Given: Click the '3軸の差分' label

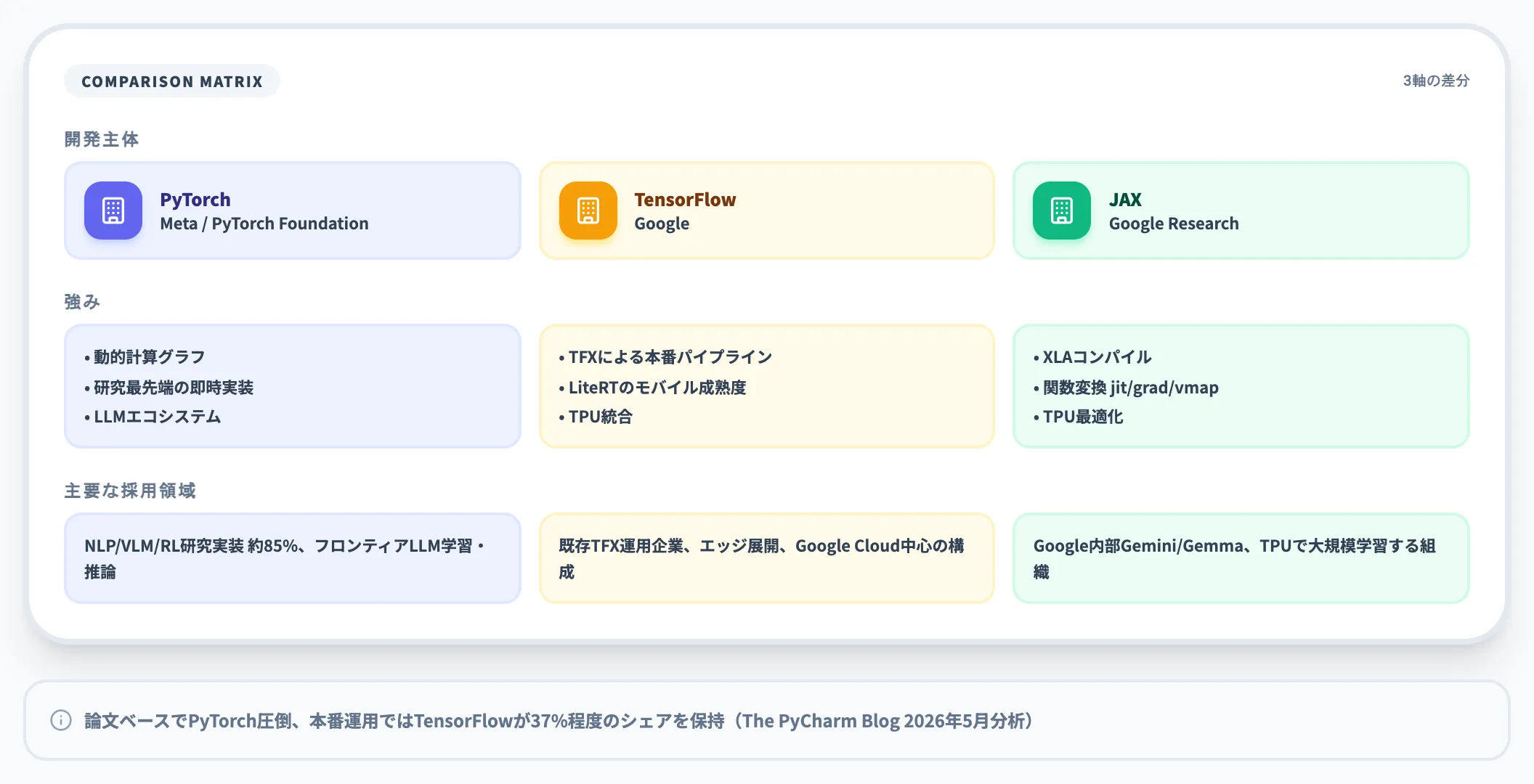Looking at the screenshot, I should 1436,81.
